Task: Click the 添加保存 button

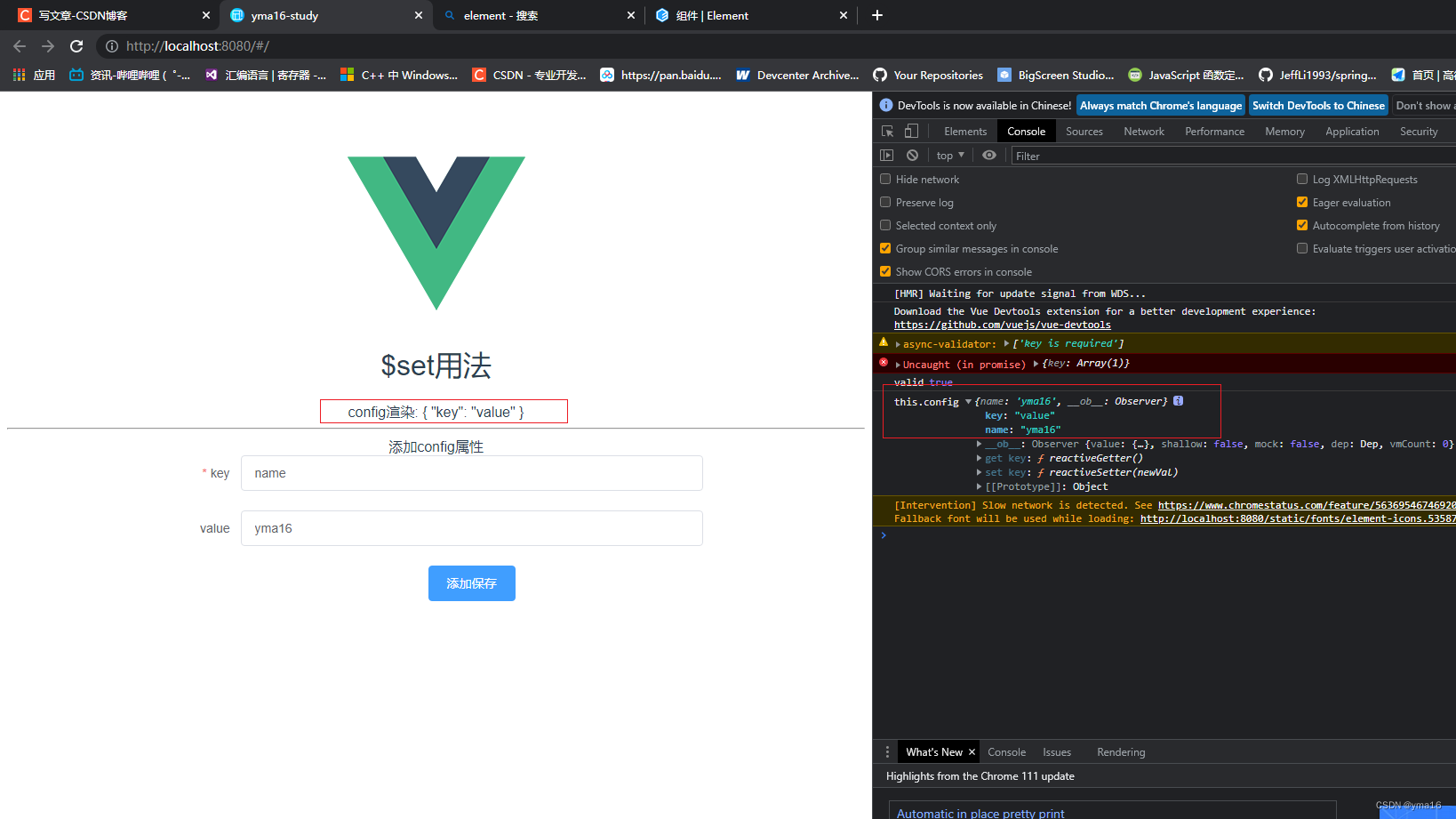Action: tap(472, 583)
